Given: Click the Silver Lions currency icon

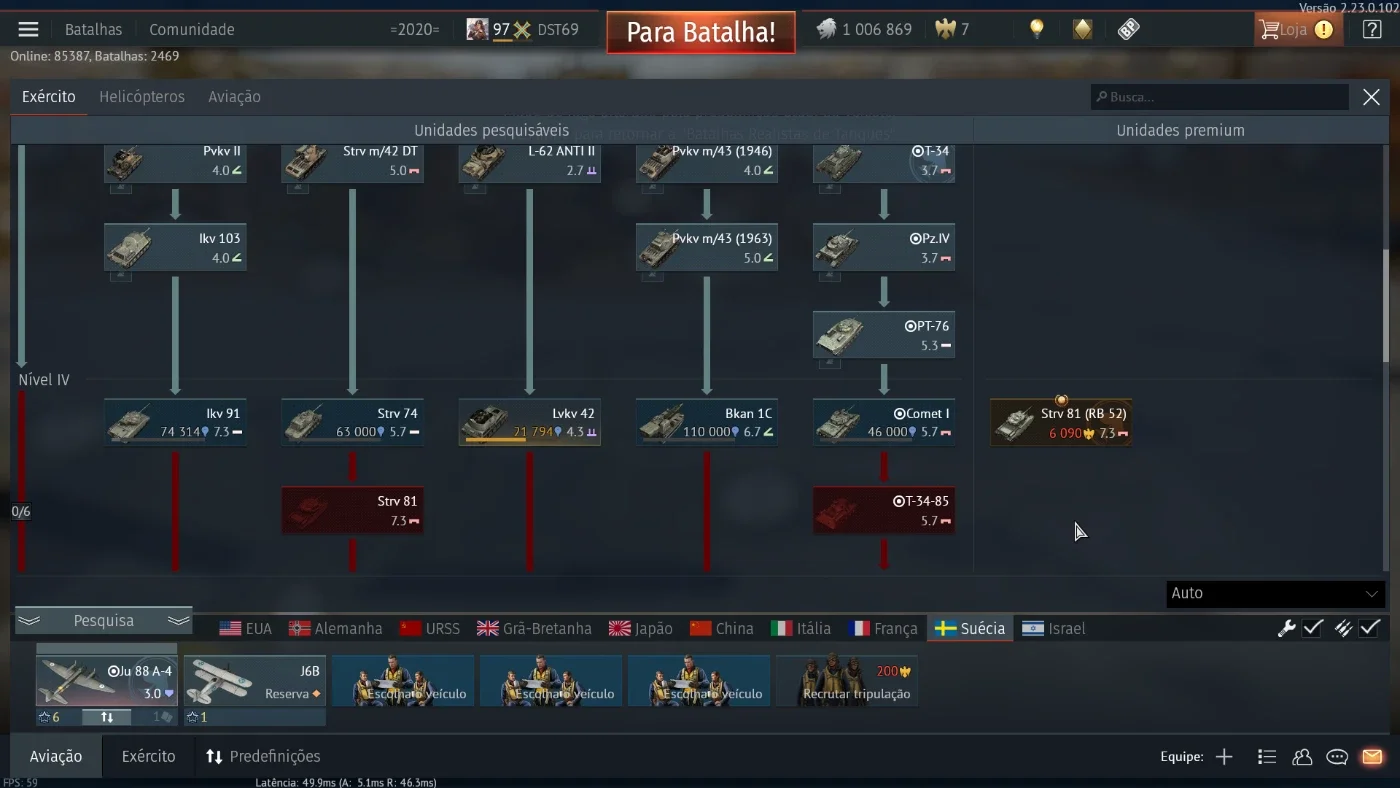Looking at the screenshot, I should tap(826, 29).
